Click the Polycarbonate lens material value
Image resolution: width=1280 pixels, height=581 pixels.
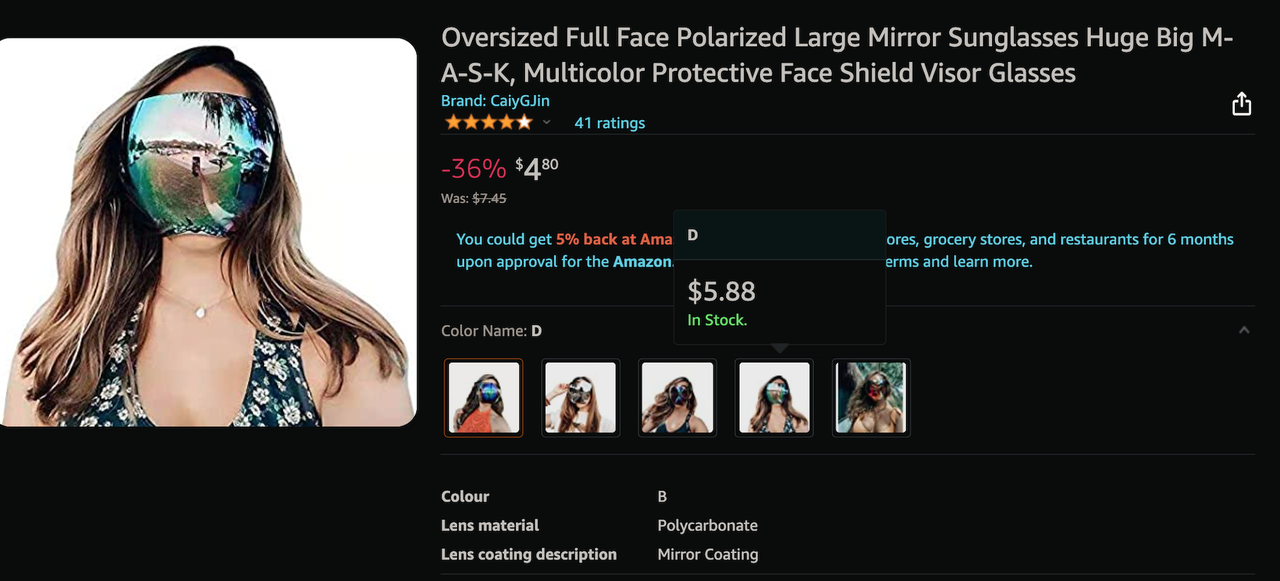pos(707,525)
